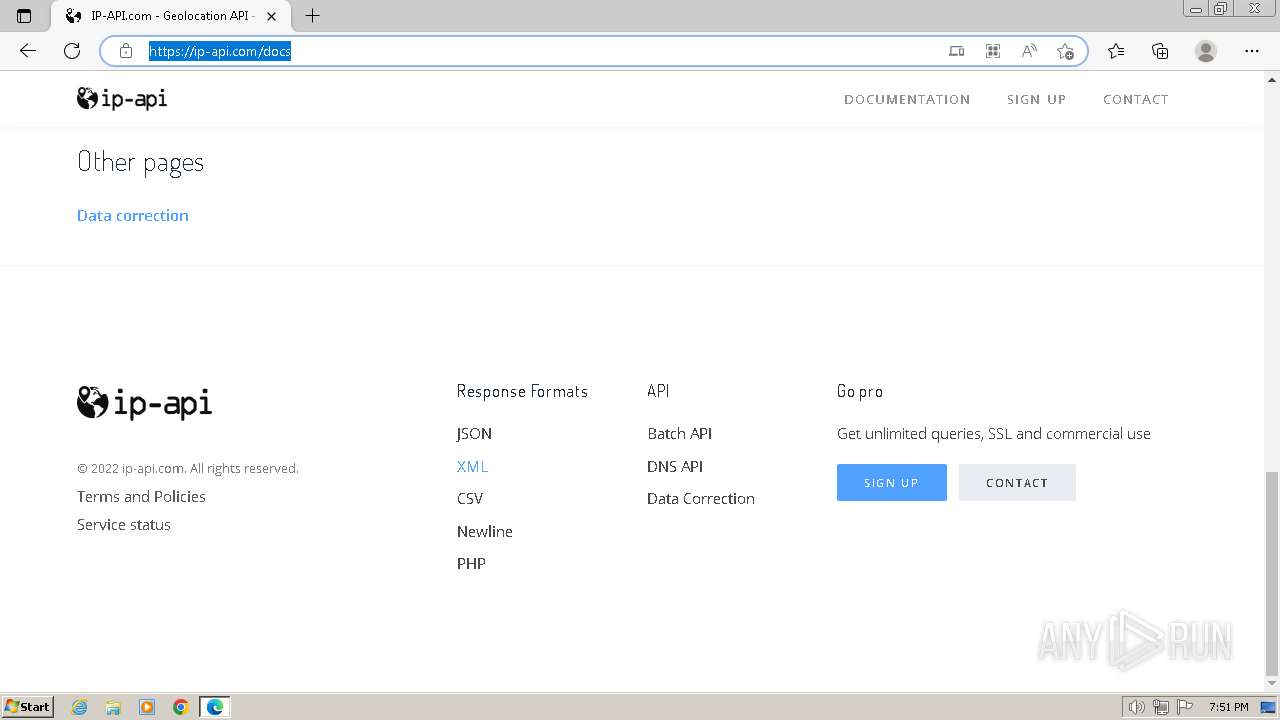Click blue SIGN UP button in footer
The width and height of the screenshot is (1280, 720).
[892, 482]
